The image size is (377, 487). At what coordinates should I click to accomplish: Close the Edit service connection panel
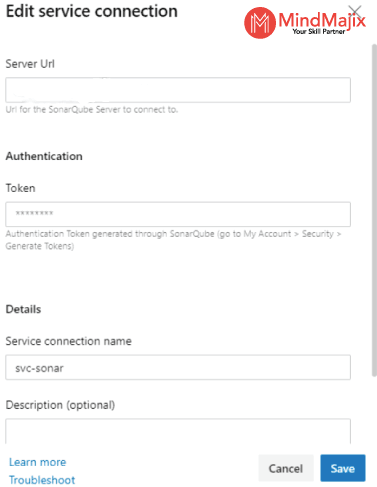coord(355,12)
